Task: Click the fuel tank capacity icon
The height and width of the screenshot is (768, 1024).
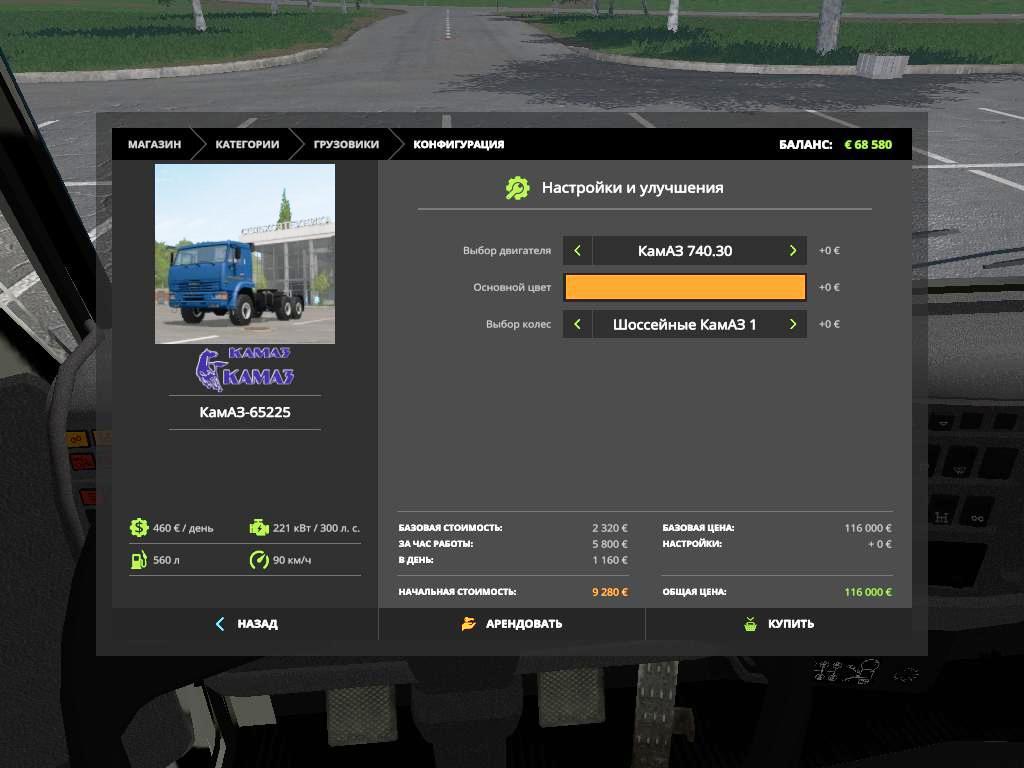Action: tap(138, 560)
